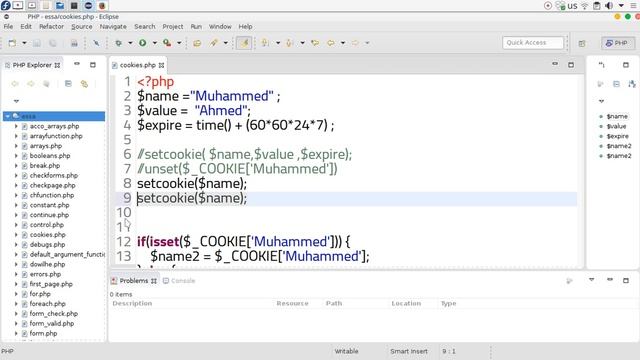Screen dimensions: 640x360
Task: Open the Help menu
Action: [x=245, y=27]
